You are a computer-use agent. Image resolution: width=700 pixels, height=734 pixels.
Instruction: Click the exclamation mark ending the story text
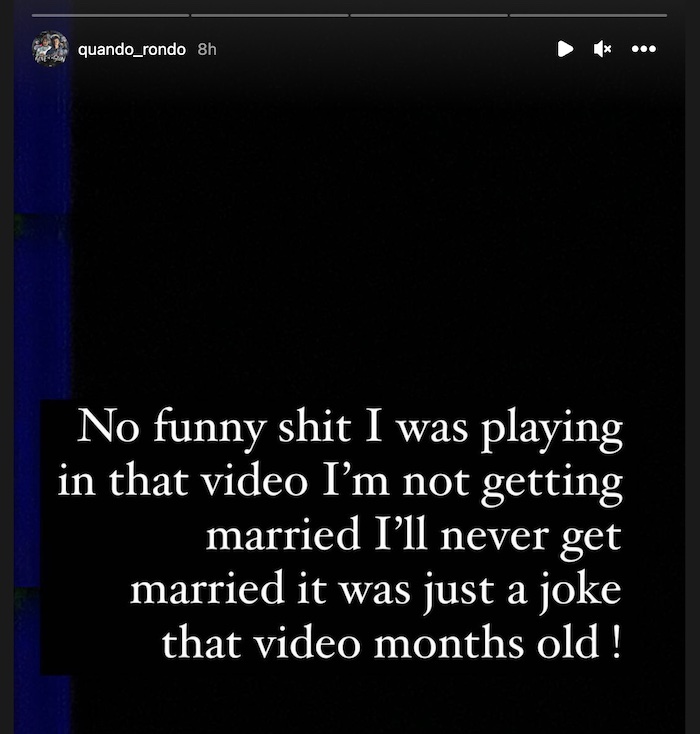coord(616,641)
